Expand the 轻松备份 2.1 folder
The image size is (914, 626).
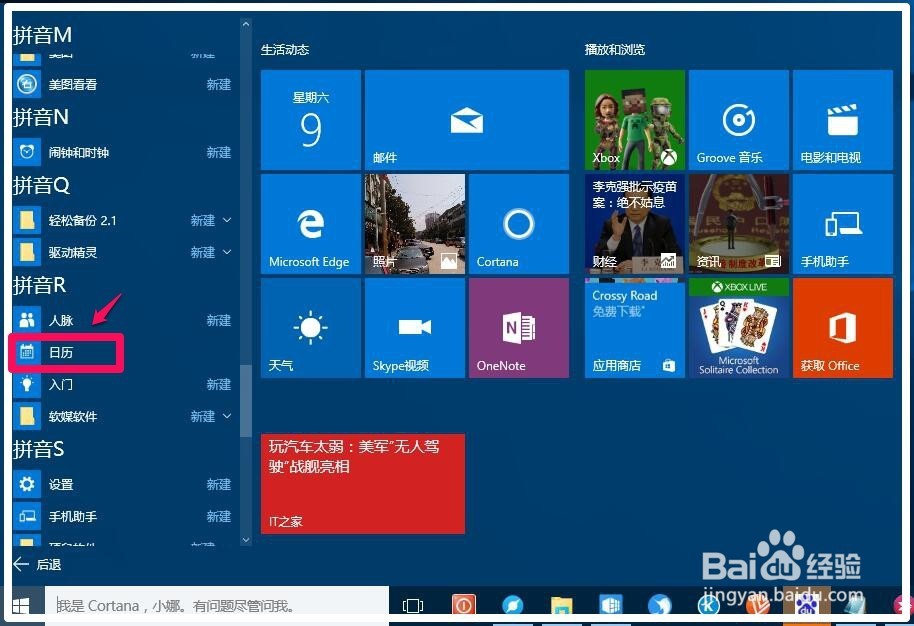(227, 220)
